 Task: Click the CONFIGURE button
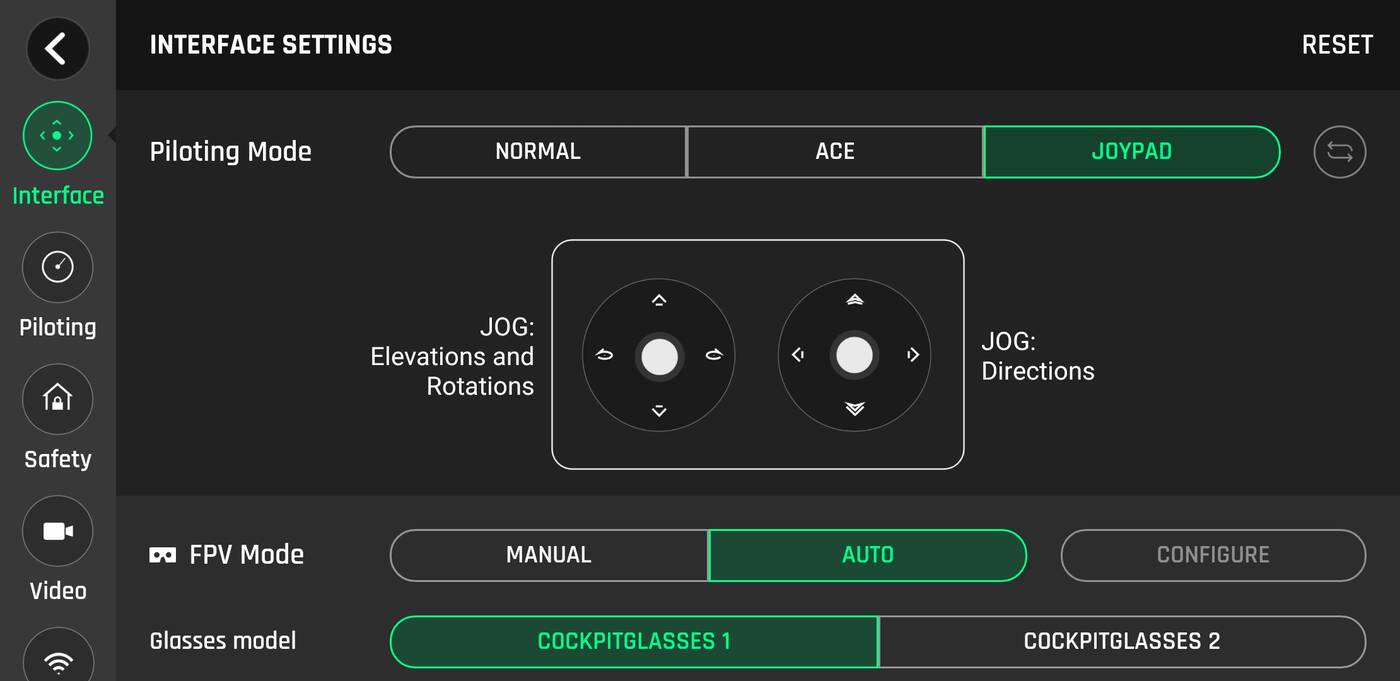coord(1212,555)
